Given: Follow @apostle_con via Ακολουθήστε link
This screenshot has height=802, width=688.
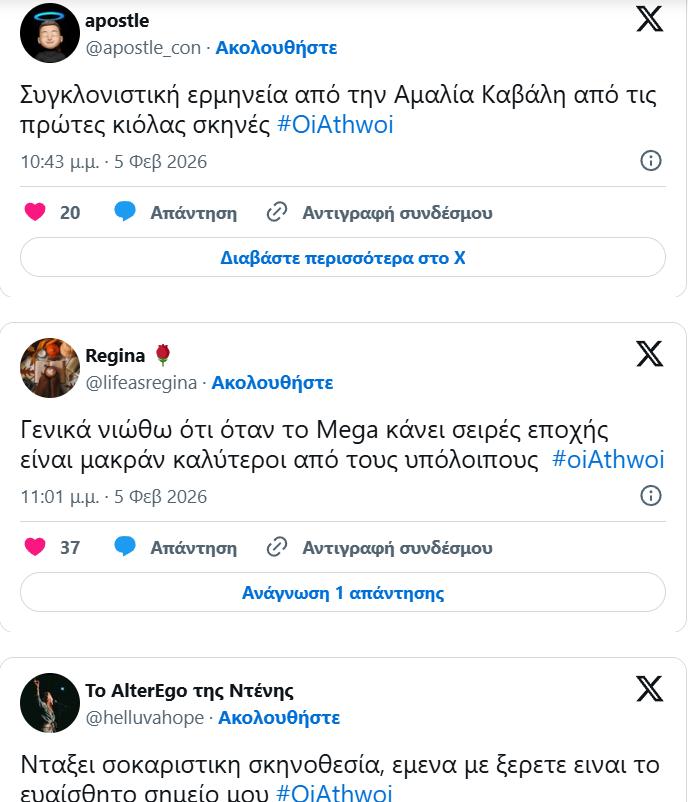Looking at the screenshot, I should [276, 47].
